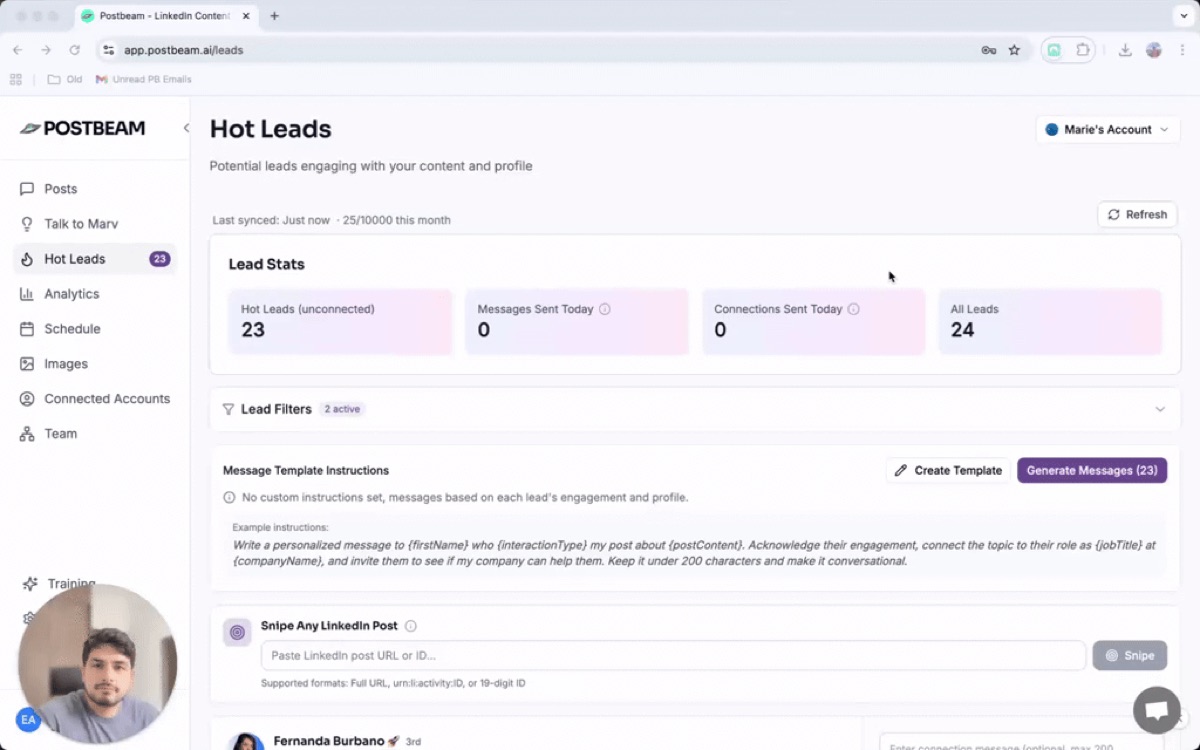This screenshot has width=1200, height=750.
Task: Click the Snipe button
Action: 1130,655
